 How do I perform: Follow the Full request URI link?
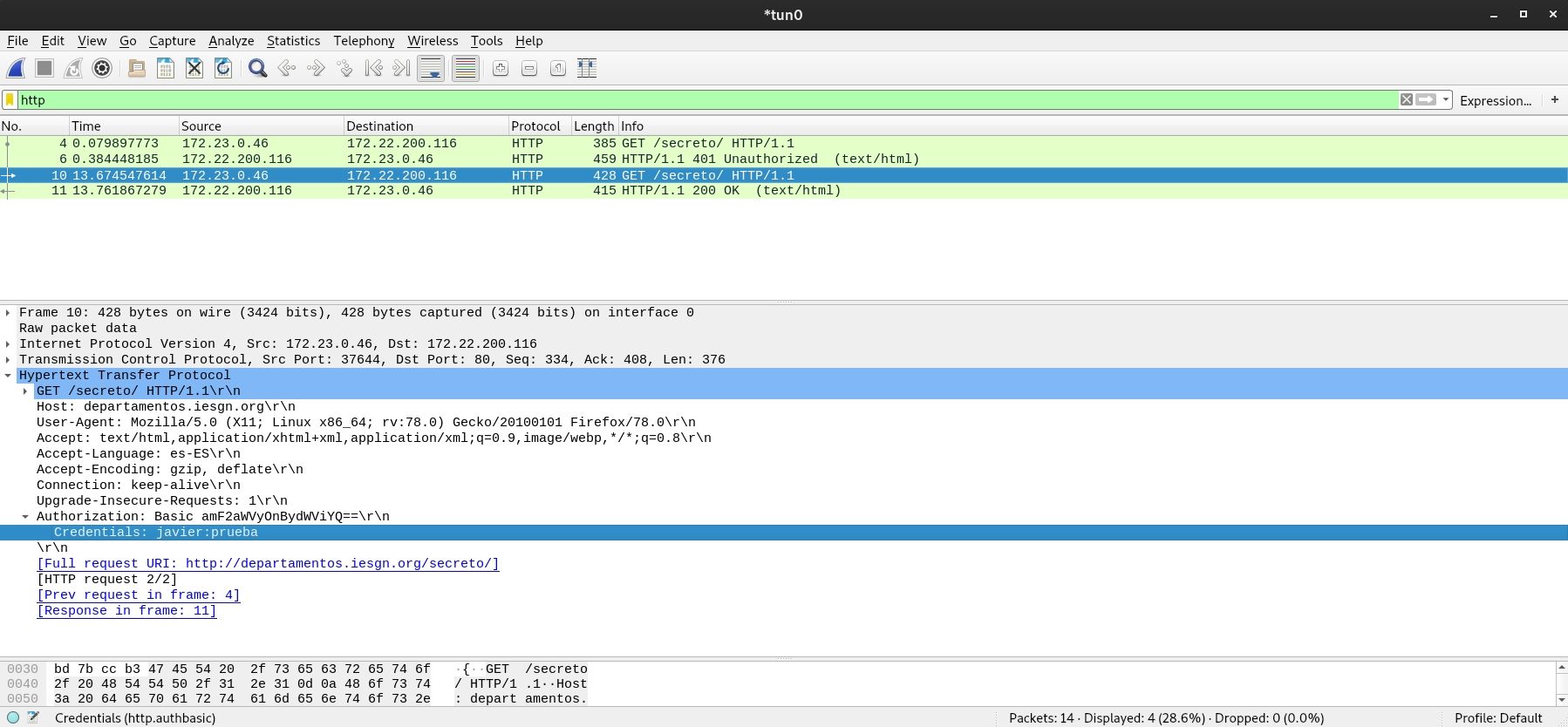click(x=268, y=563)
